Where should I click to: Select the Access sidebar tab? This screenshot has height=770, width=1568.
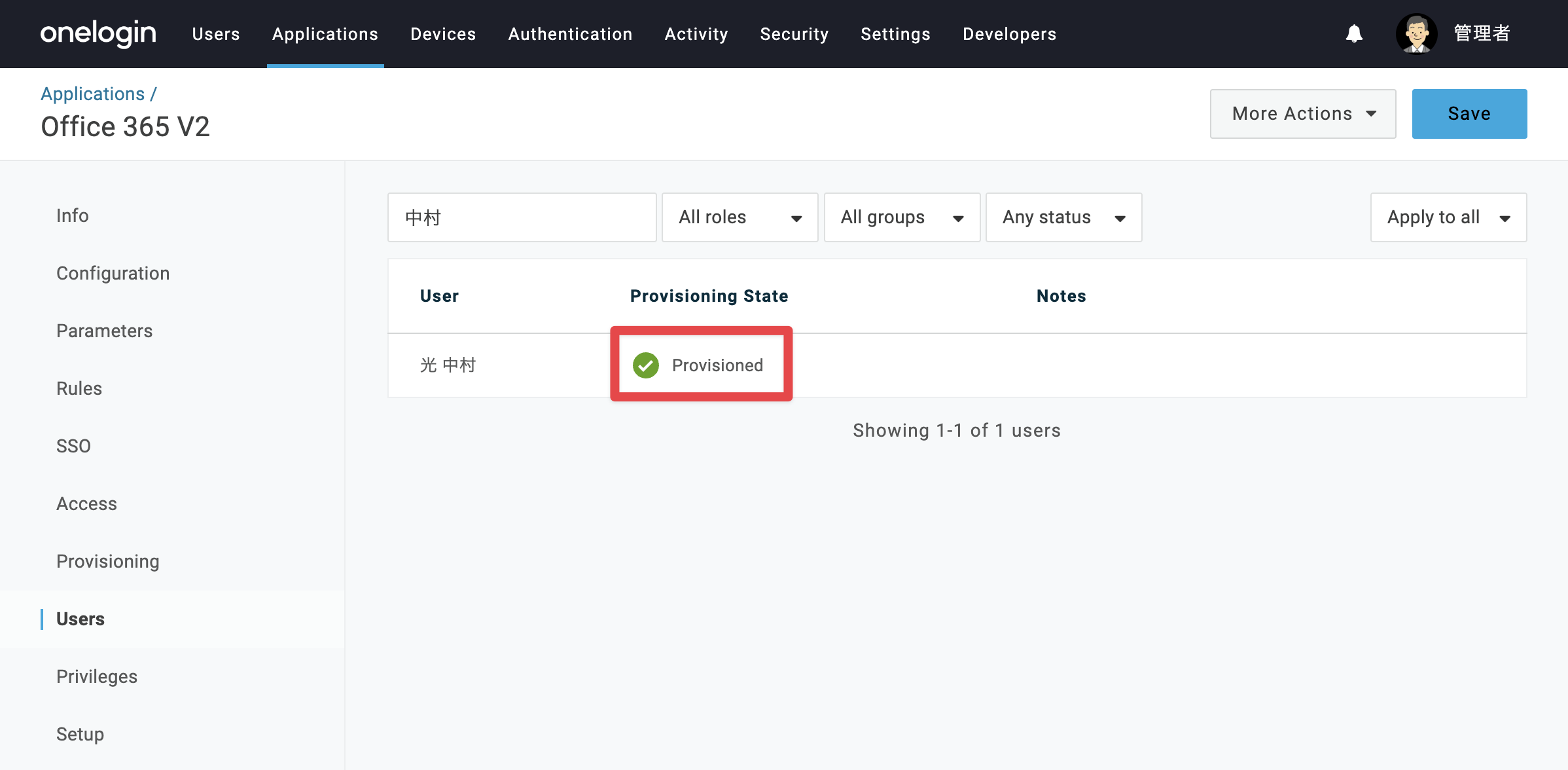coord(86,504)
